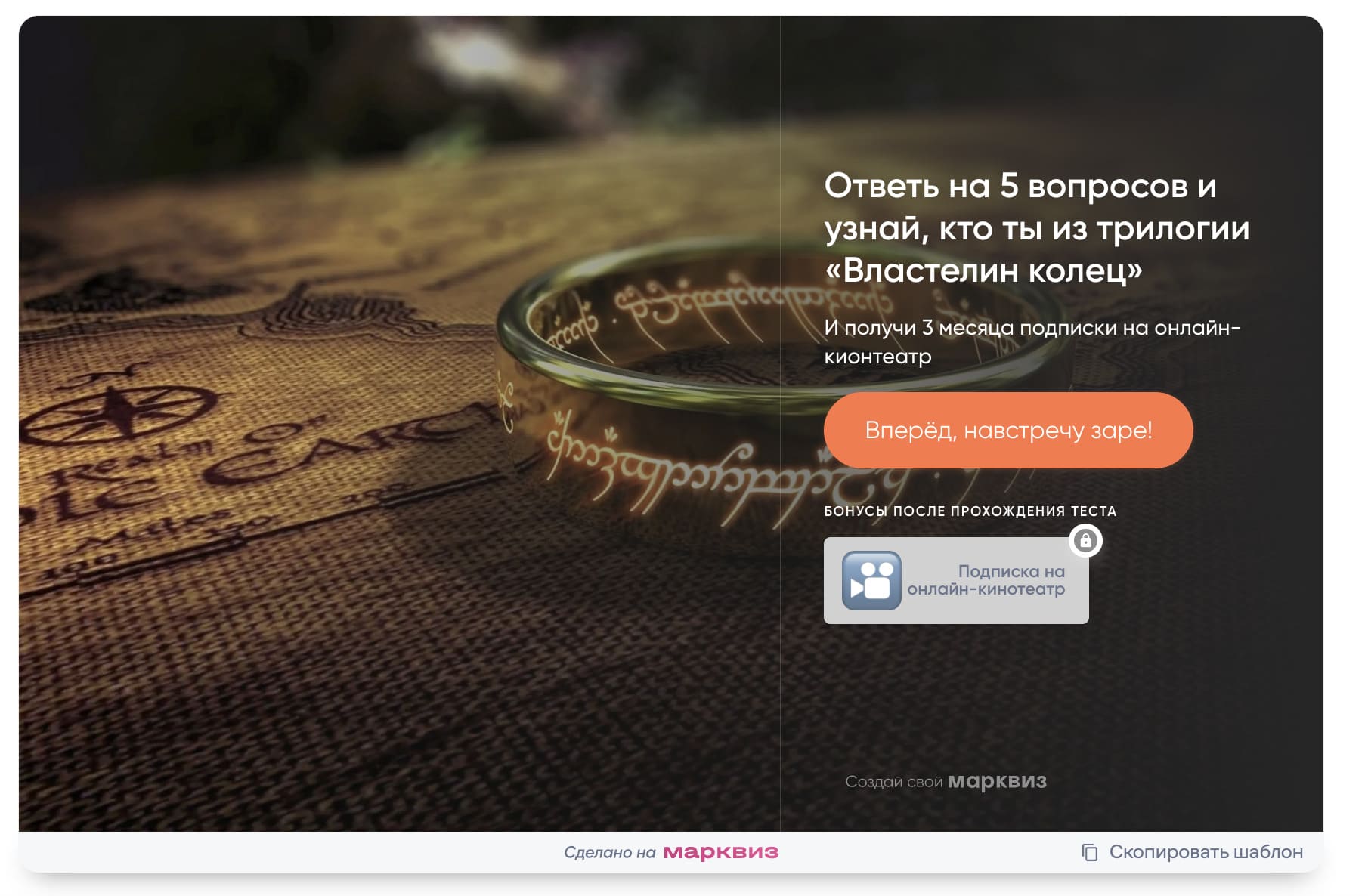The image size is (1368, 896).
Task: Click the heading «Ответь на 5 вопросов»
Action: [x=1020, y=186]
